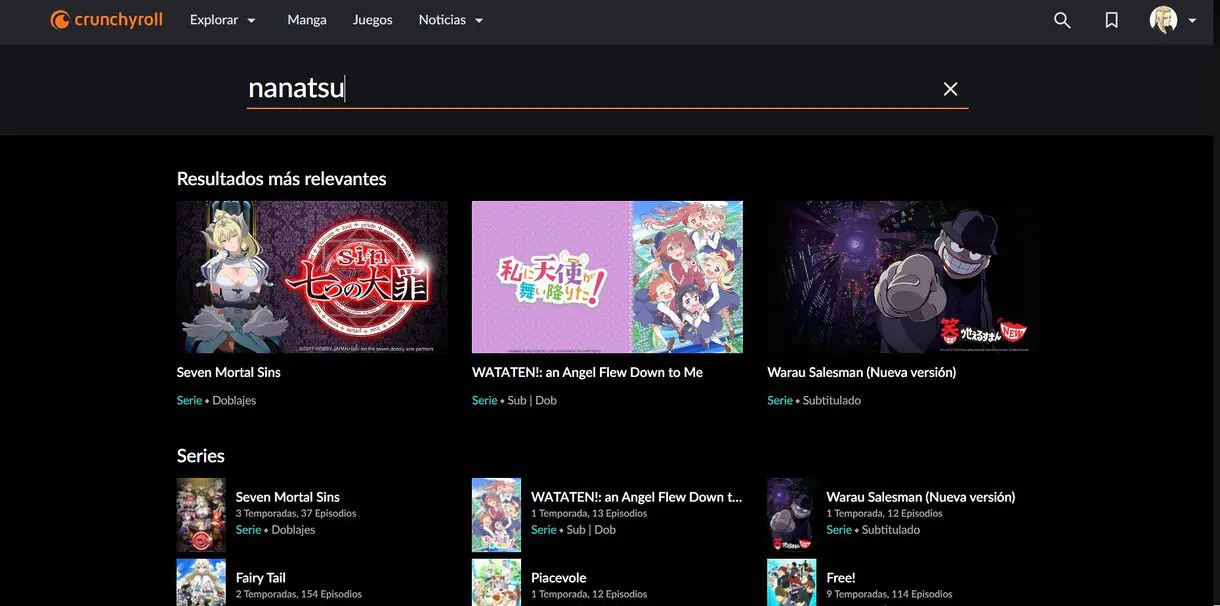Open Warau Salesman (Nueva versión) top result title
This screenshot has width=1220, height=606.
click(862, 372)
